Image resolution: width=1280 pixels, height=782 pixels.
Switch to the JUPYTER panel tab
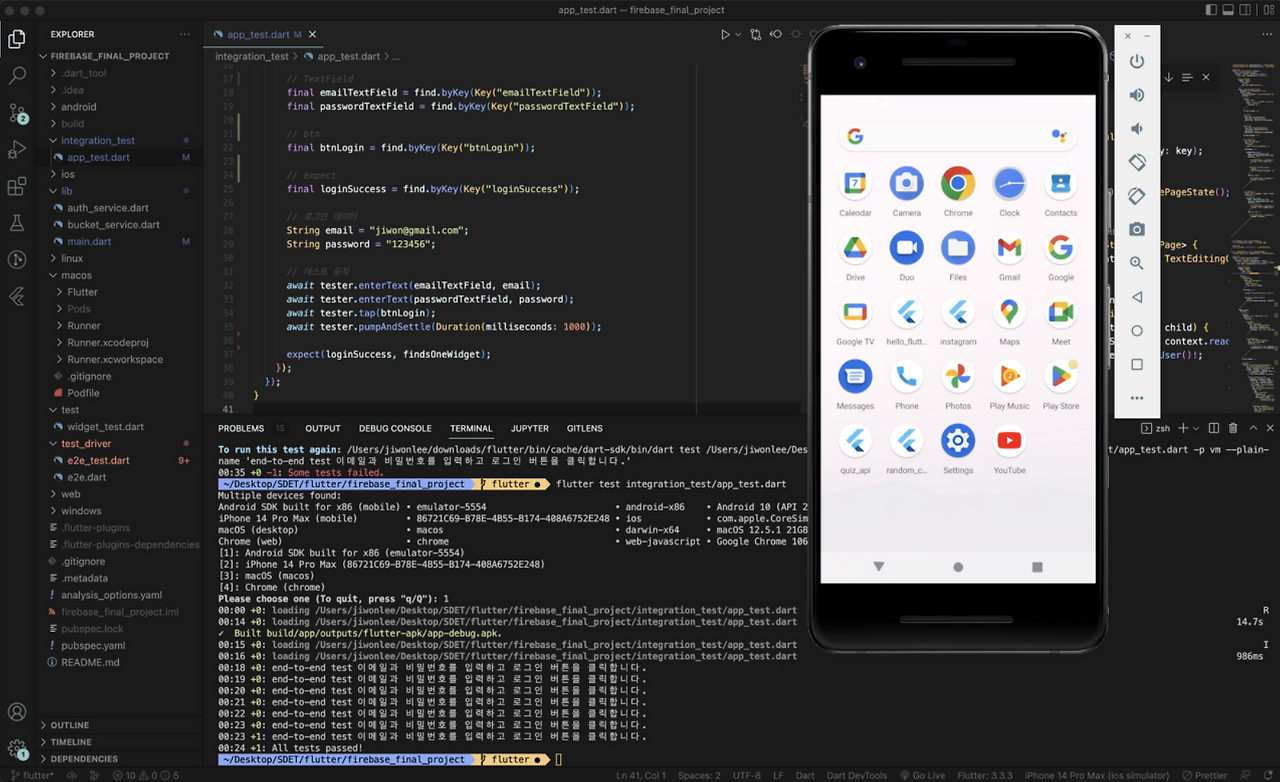(530, 428)
